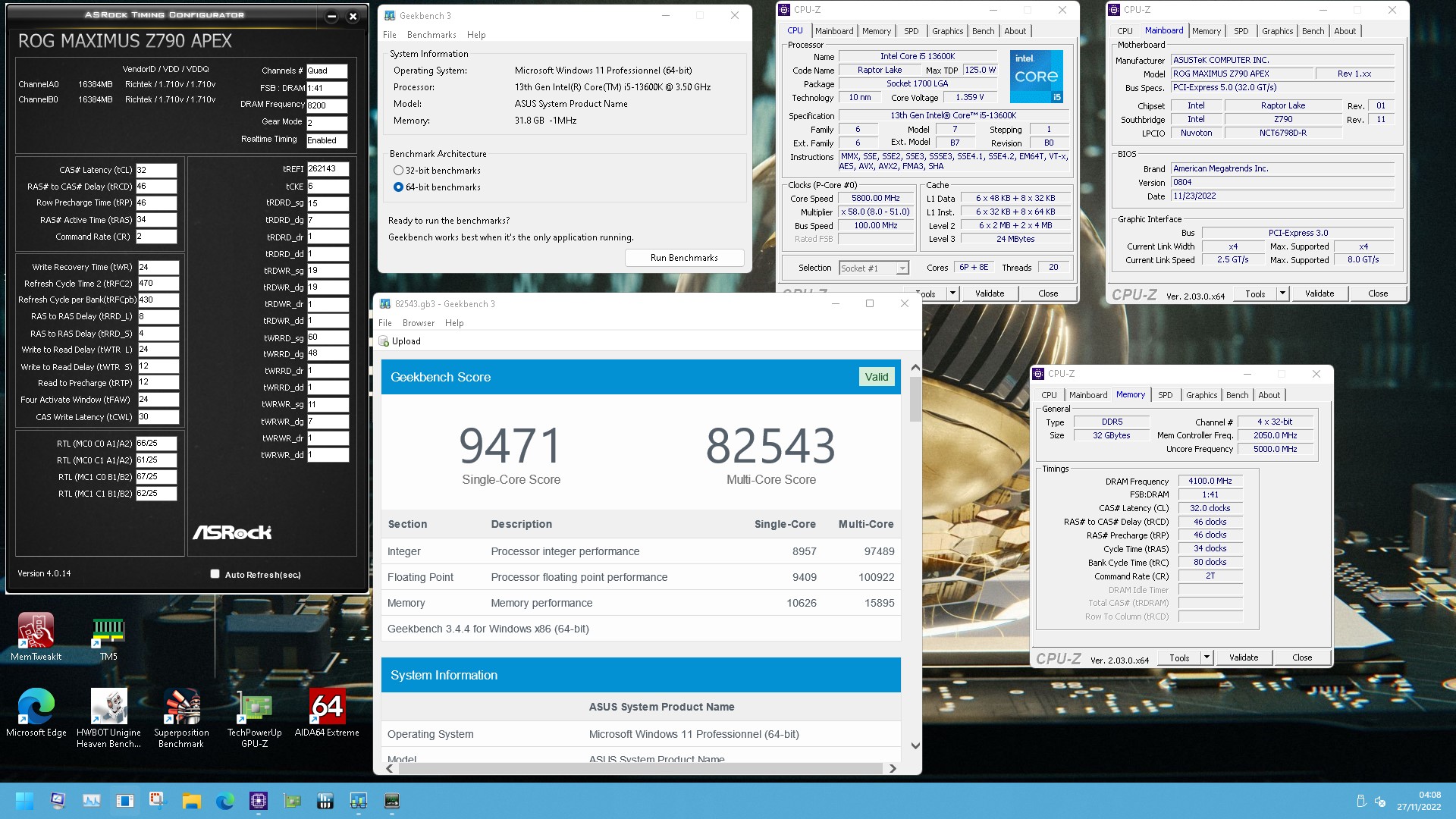Click the Geekbench 3 title bar icon
Image resolution: width=1456 pixels, height=819 pixels.
(390, 15)
